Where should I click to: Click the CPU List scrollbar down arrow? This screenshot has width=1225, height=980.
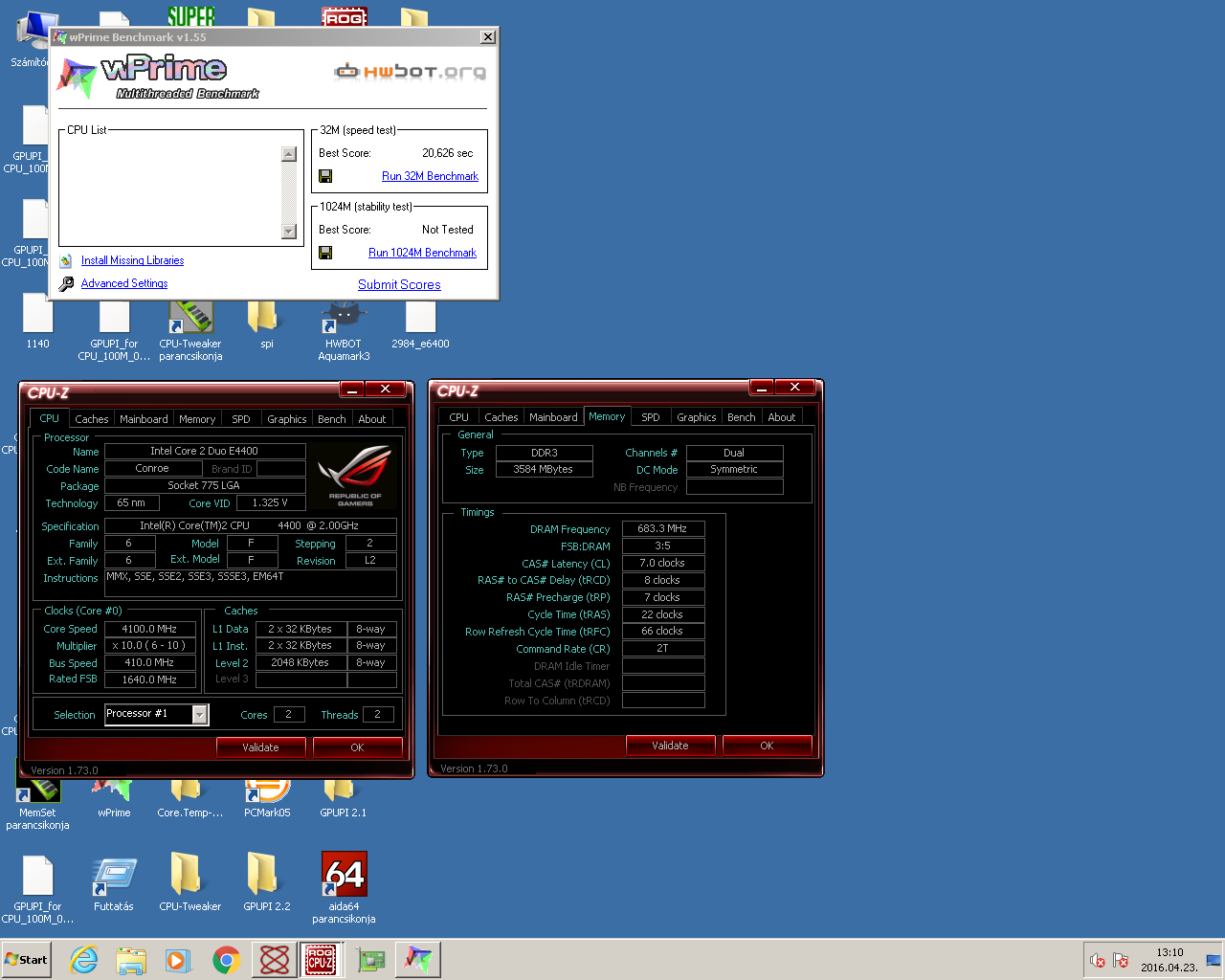[x=289, y=232]
